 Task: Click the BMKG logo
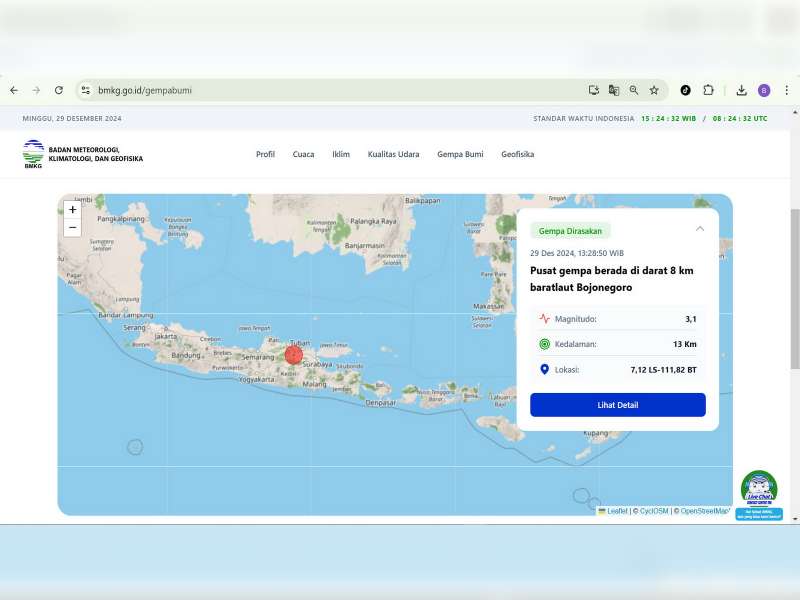[x=31, y=154]
